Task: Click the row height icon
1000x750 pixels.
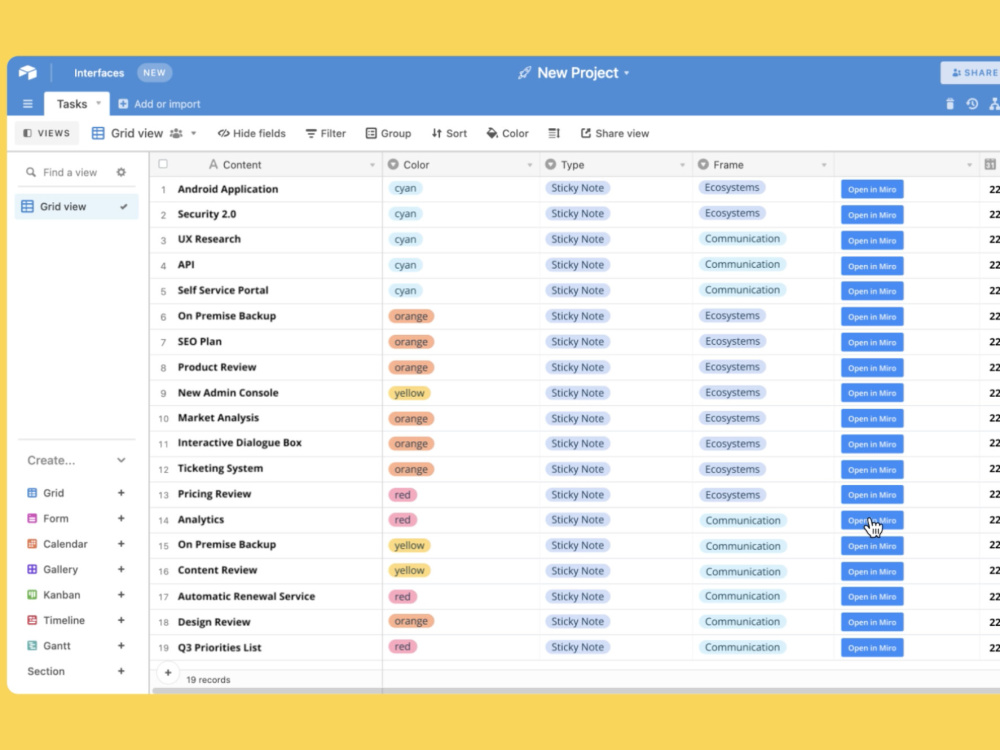Action: 554,133
